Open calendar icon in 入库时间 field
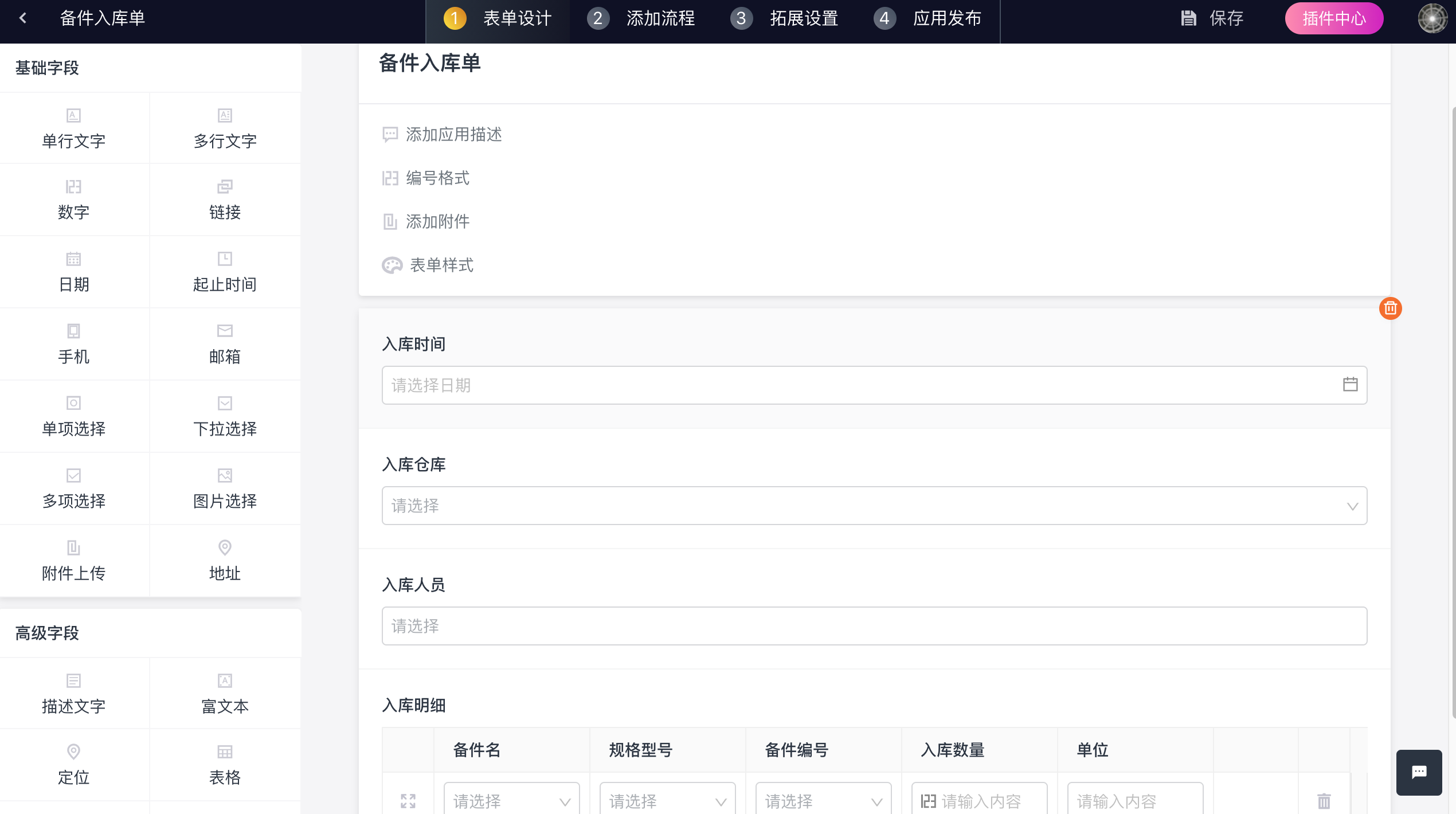Image resolution: width=1456 pixels, height=814 pixels. pyautogui.click(x=1350, y=385)
